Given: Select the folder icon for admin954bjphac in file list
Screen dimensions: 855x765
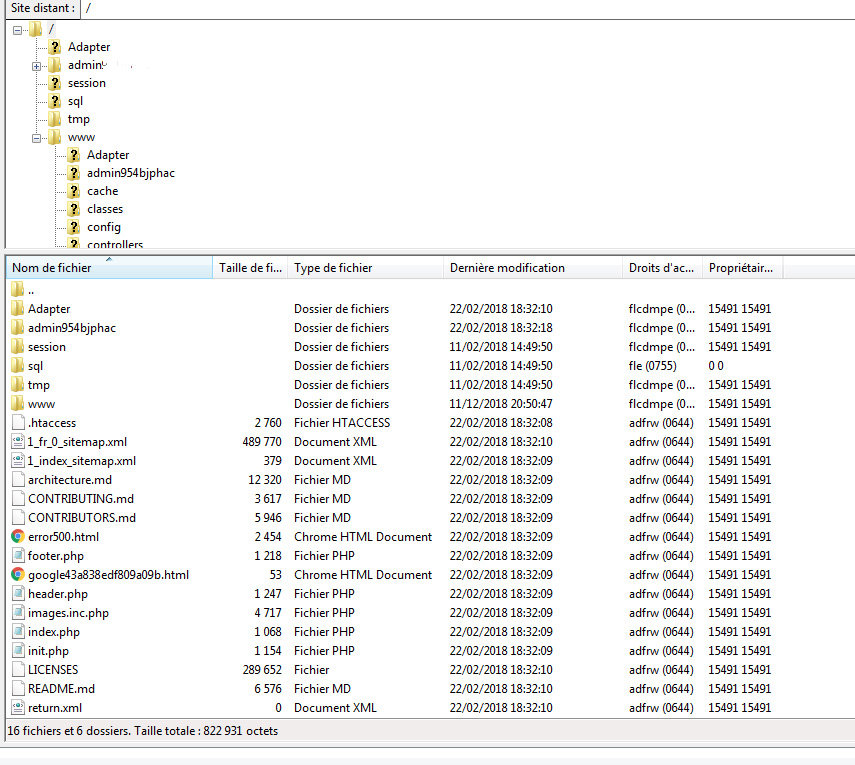Looking at the screenshot, I should pos(18,328).
